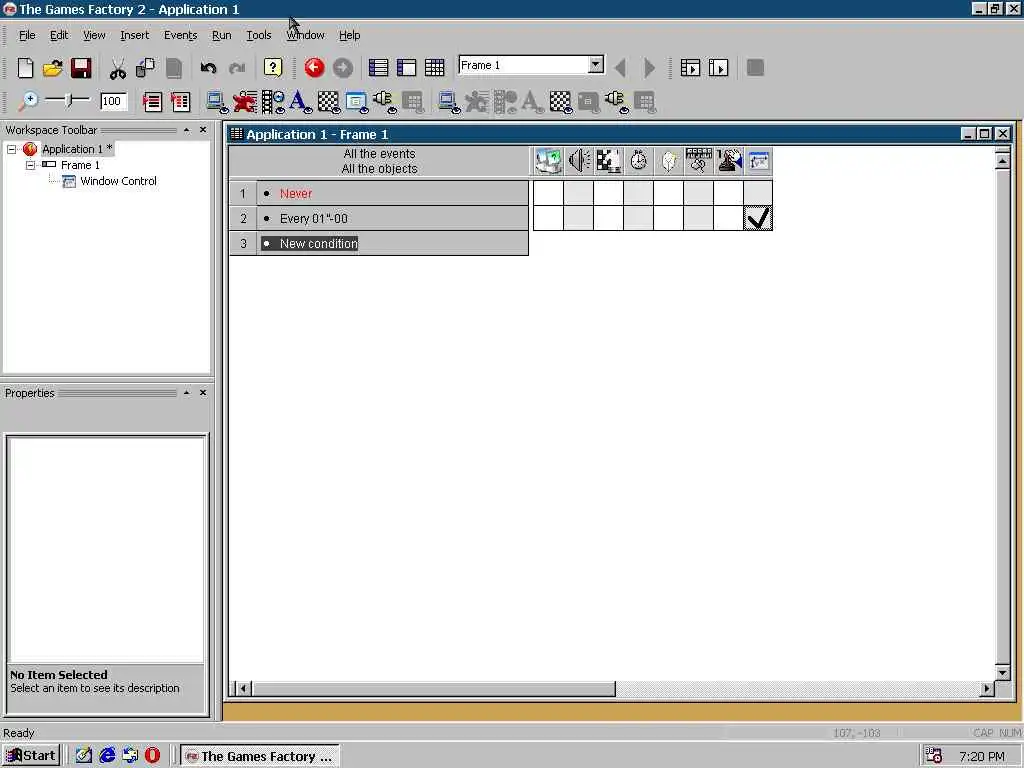Open the Insert menu
1024x768 pixels.
(x=135, y=35)
